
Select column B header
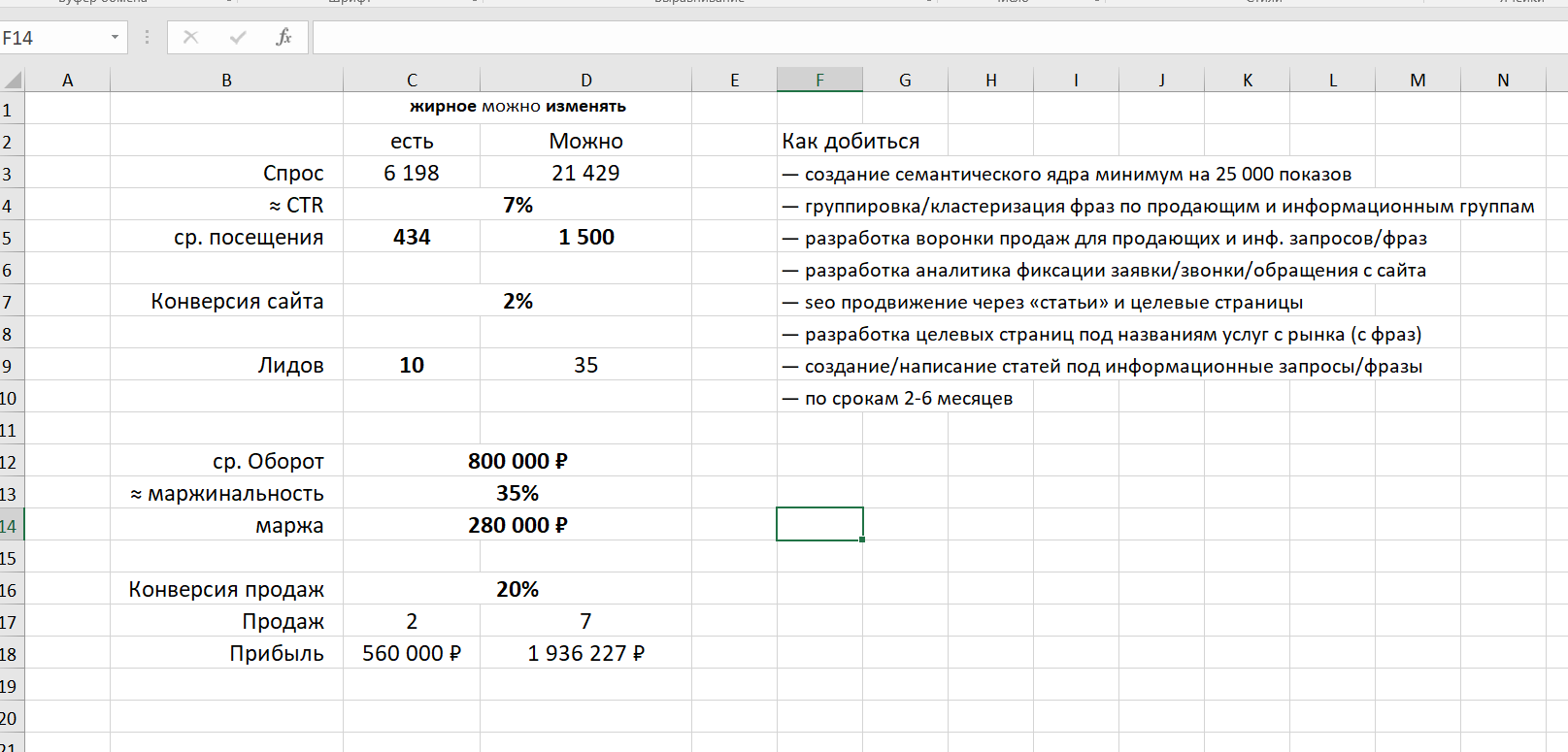pyautogui.click(x=226, y=80)
